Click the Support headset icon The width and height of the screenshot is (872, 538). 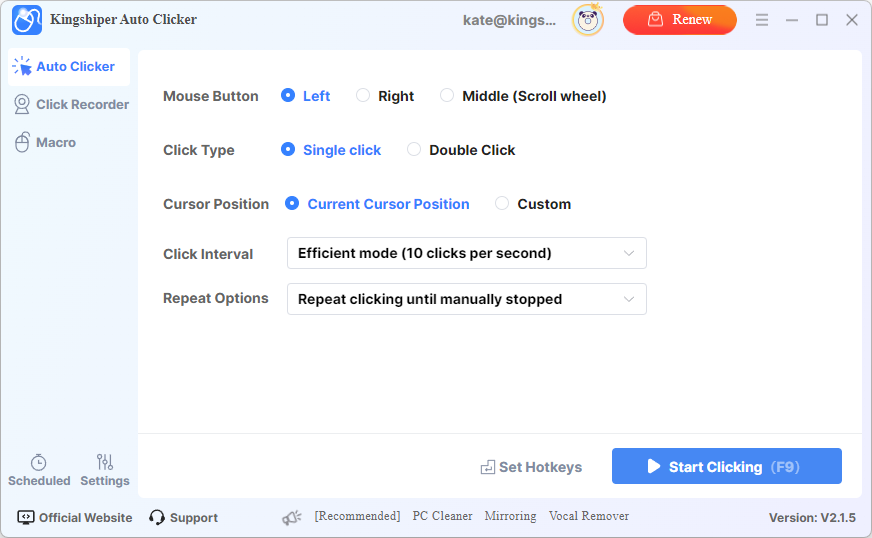click(x=157, y=517)
